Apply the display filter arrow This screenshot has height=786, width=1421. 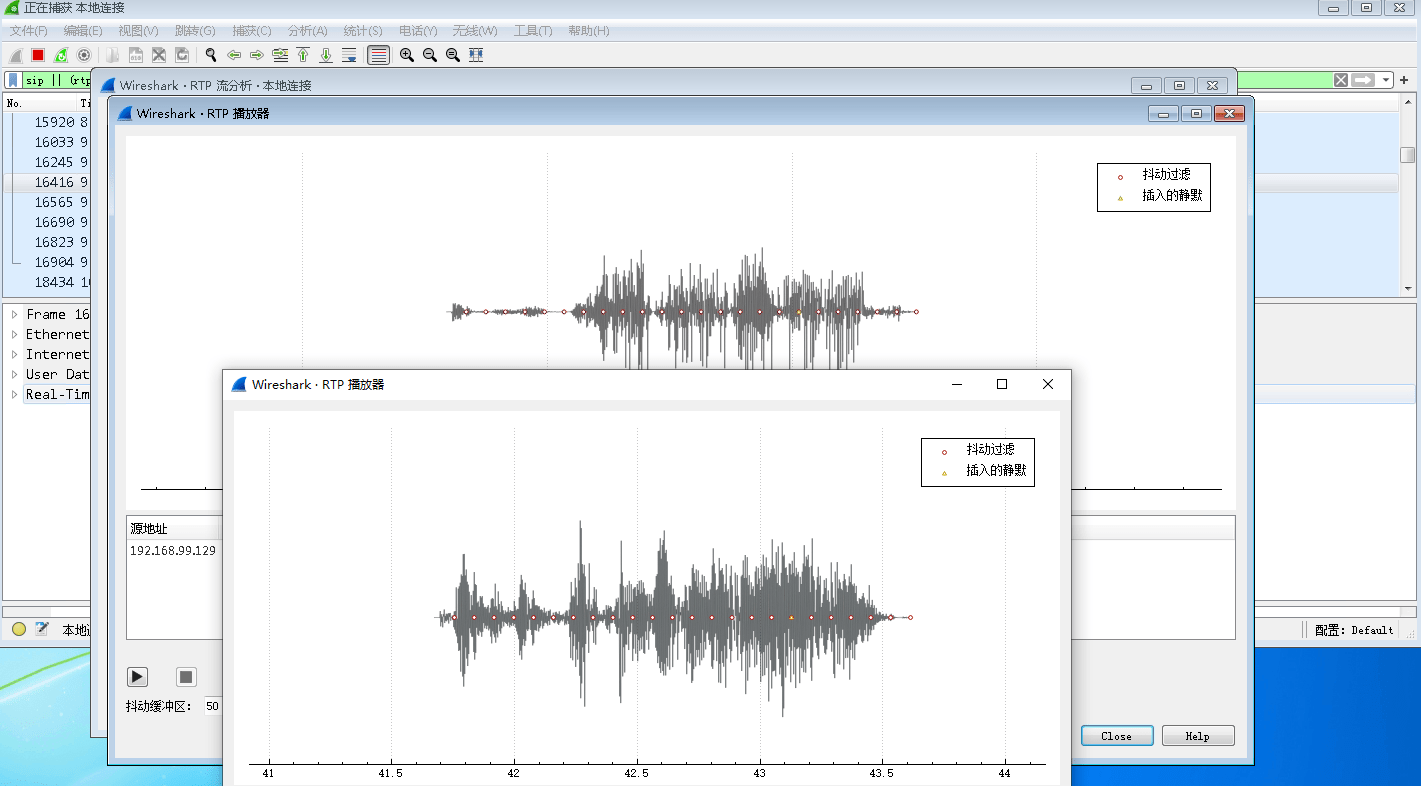pos(1363,80)
